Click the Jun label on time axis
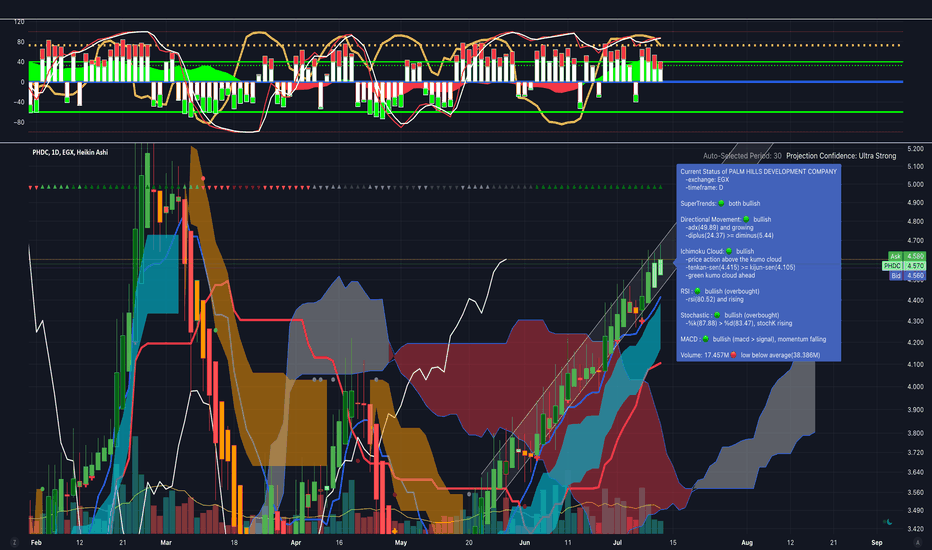This screenshot has width=932, height=550. pos(524,542)
